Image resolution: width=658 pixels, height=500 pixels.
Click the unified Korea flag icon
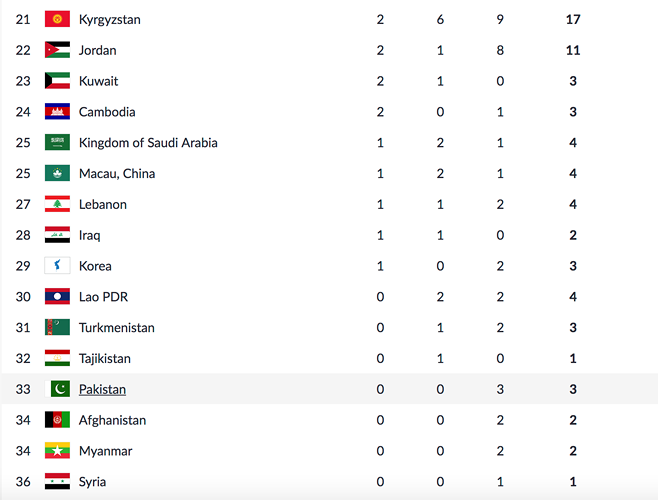(x=57, y=266)
